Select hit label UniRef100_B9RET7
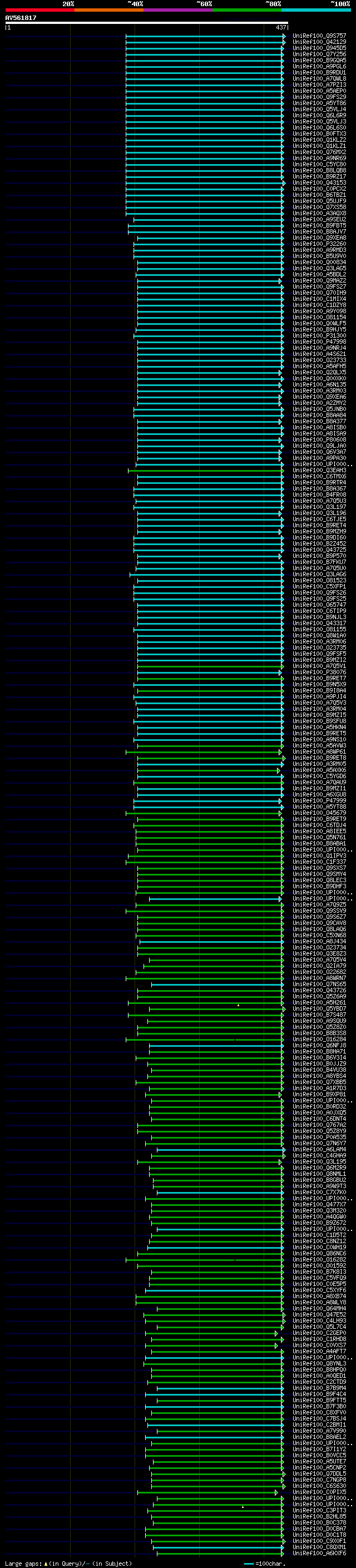356x1568 pixels. pos(319,678)
